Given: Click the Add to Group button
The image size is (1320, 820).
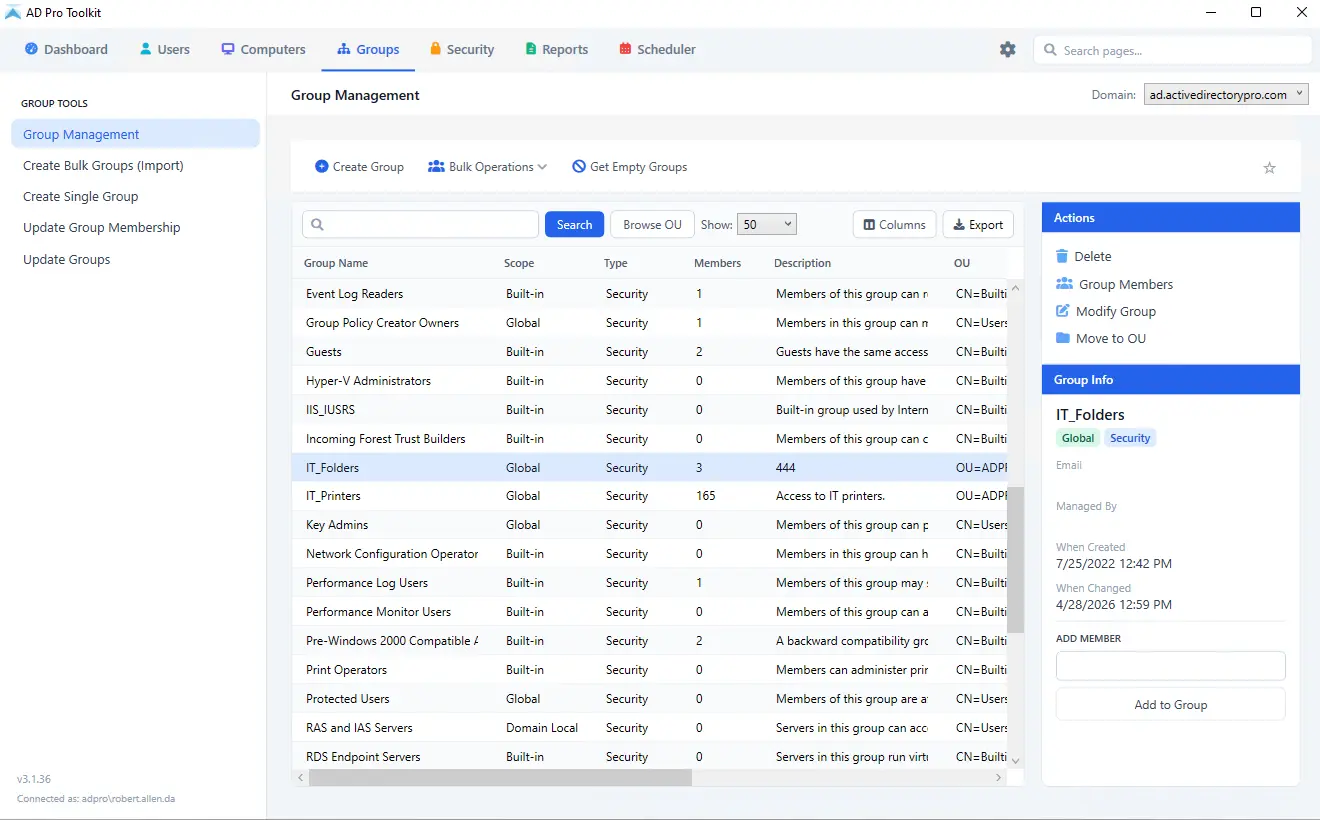Looking at the screenshot, I should click(x=1171, y=704).
